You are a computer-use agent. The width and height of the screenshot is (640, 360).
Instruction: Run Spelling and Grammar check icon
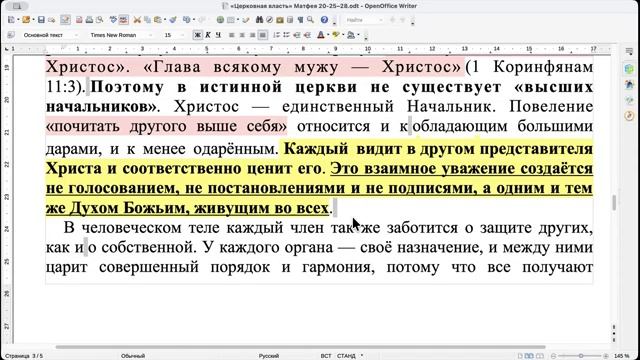[x=113, y=20]
